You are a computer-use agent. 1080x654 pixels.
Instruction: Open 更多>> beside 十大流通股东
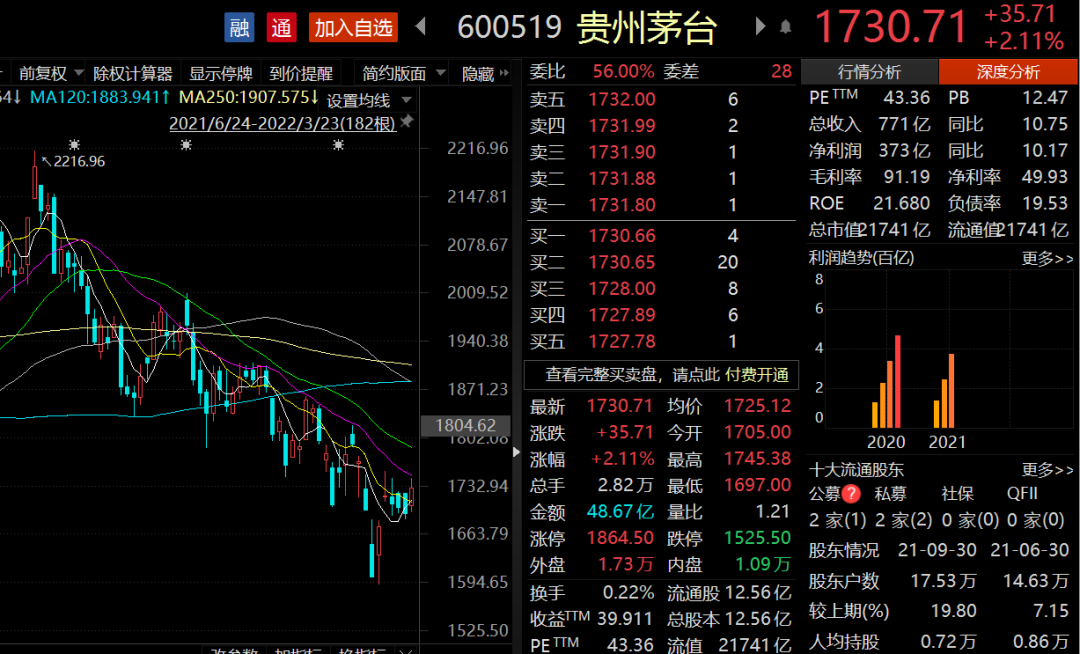coord(1047,470)
